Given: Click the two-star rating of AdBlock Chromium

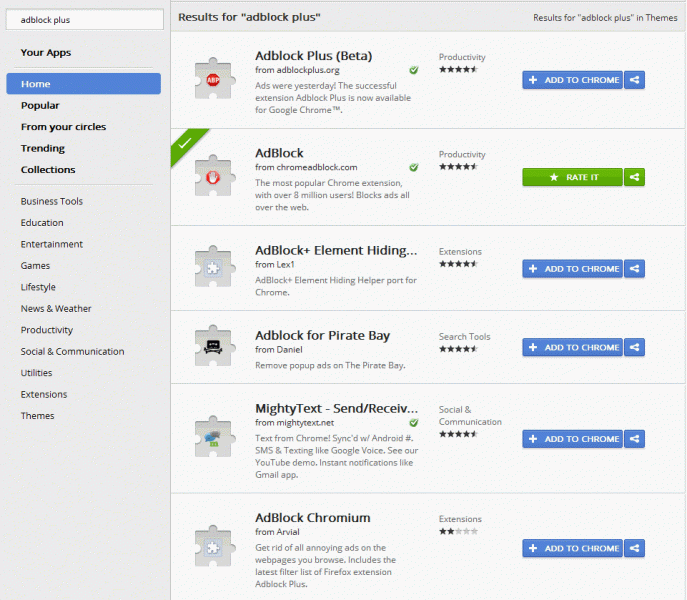Looking at the screenshot, I should pos(458,532).
